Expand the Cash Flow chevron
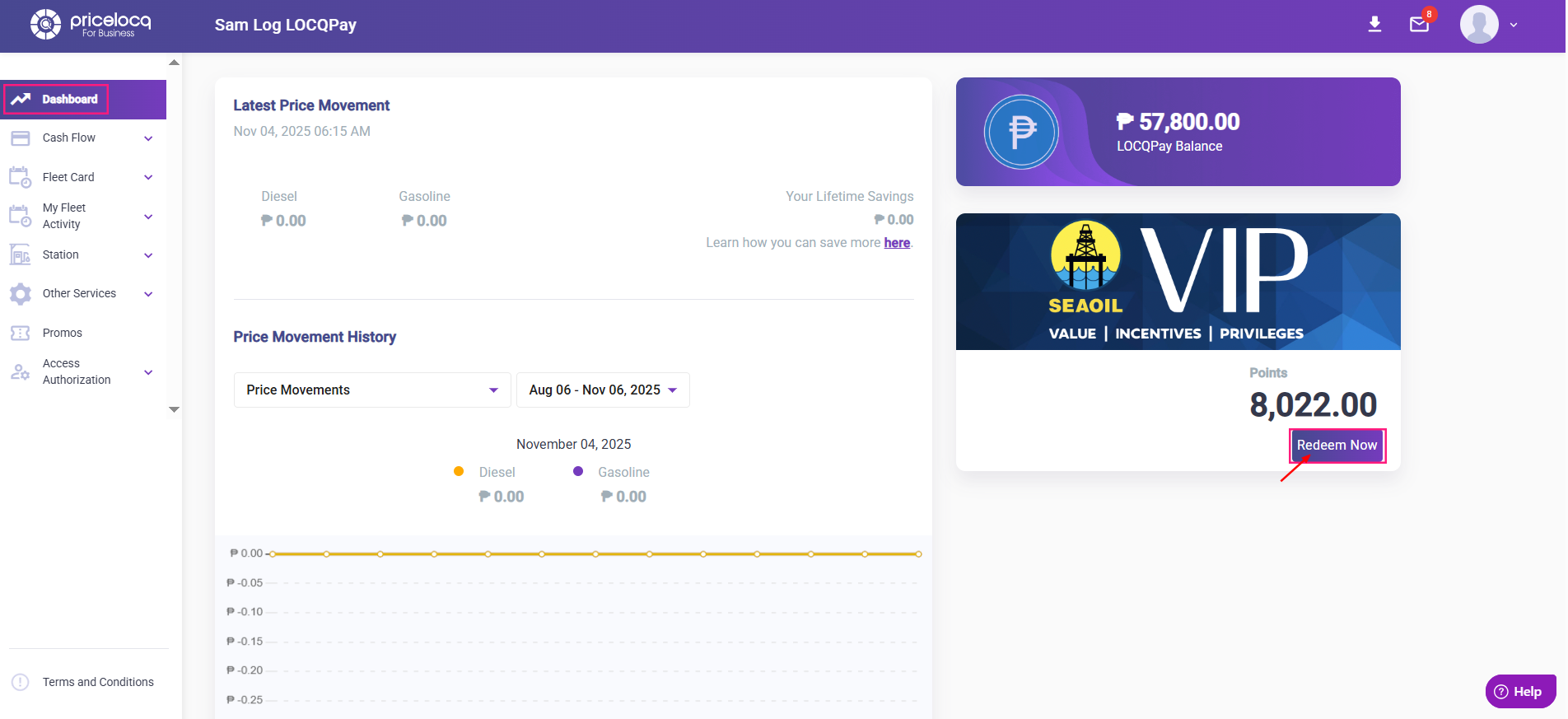Screen dimensions: 1568x719 click(148, 138)
